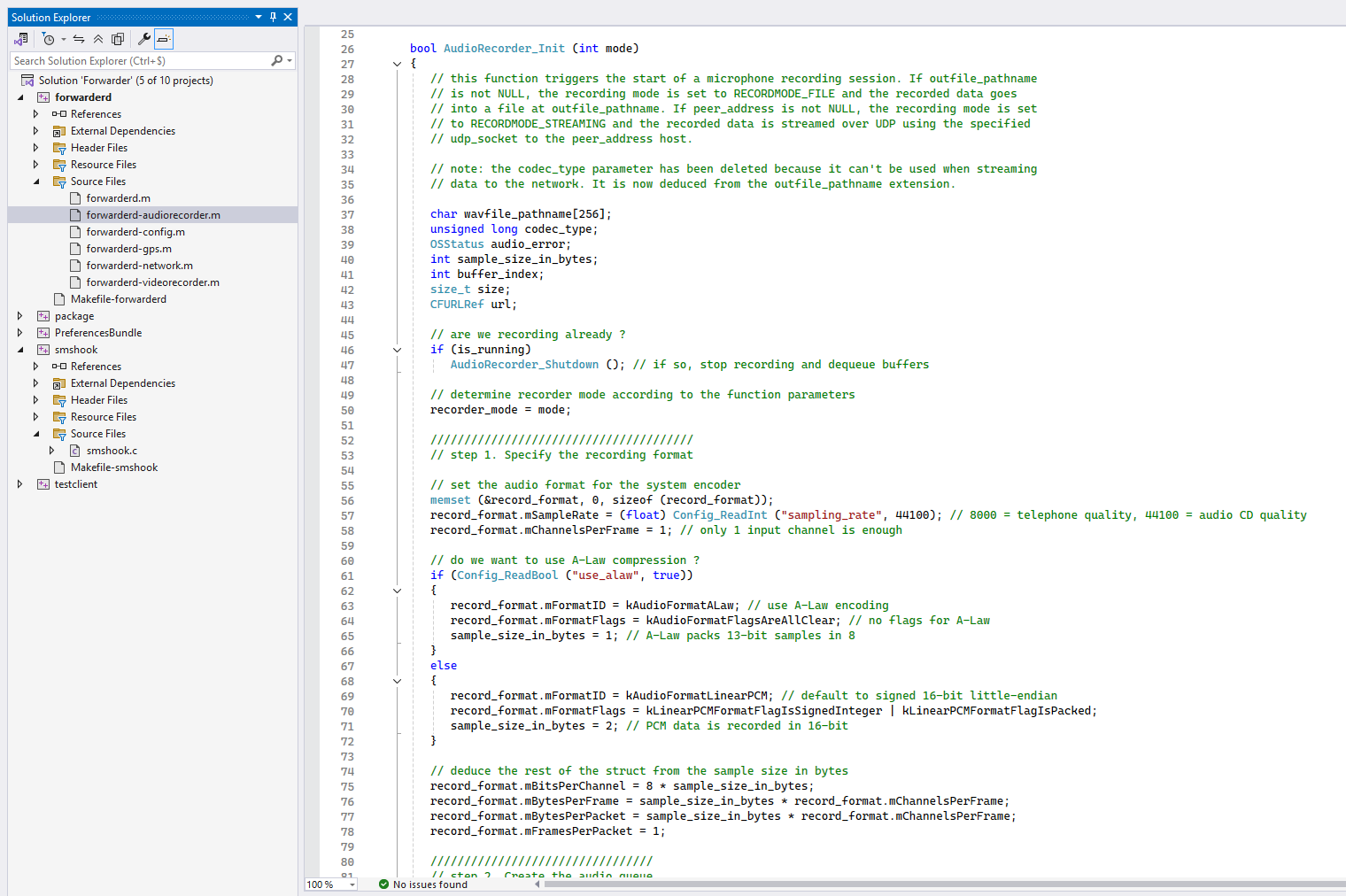Collapse the forwarderd Source Files folder
Viewport: 1346px width, 896px height.
36,182
